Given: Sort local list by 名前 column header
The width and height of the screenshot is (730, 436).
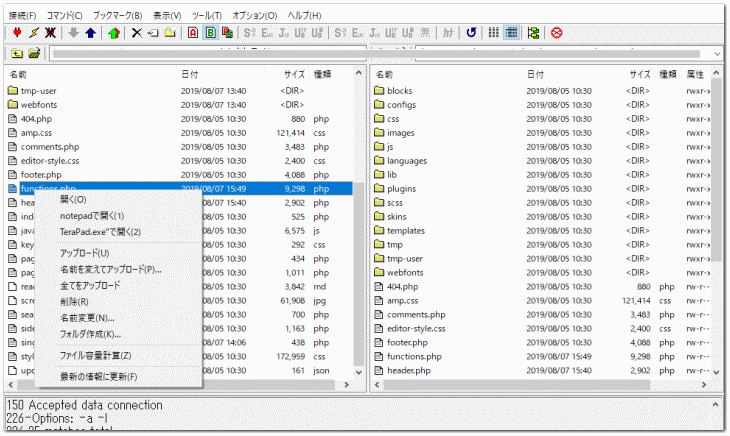Looking at the screenshot, I should click(x=18, y=74).
